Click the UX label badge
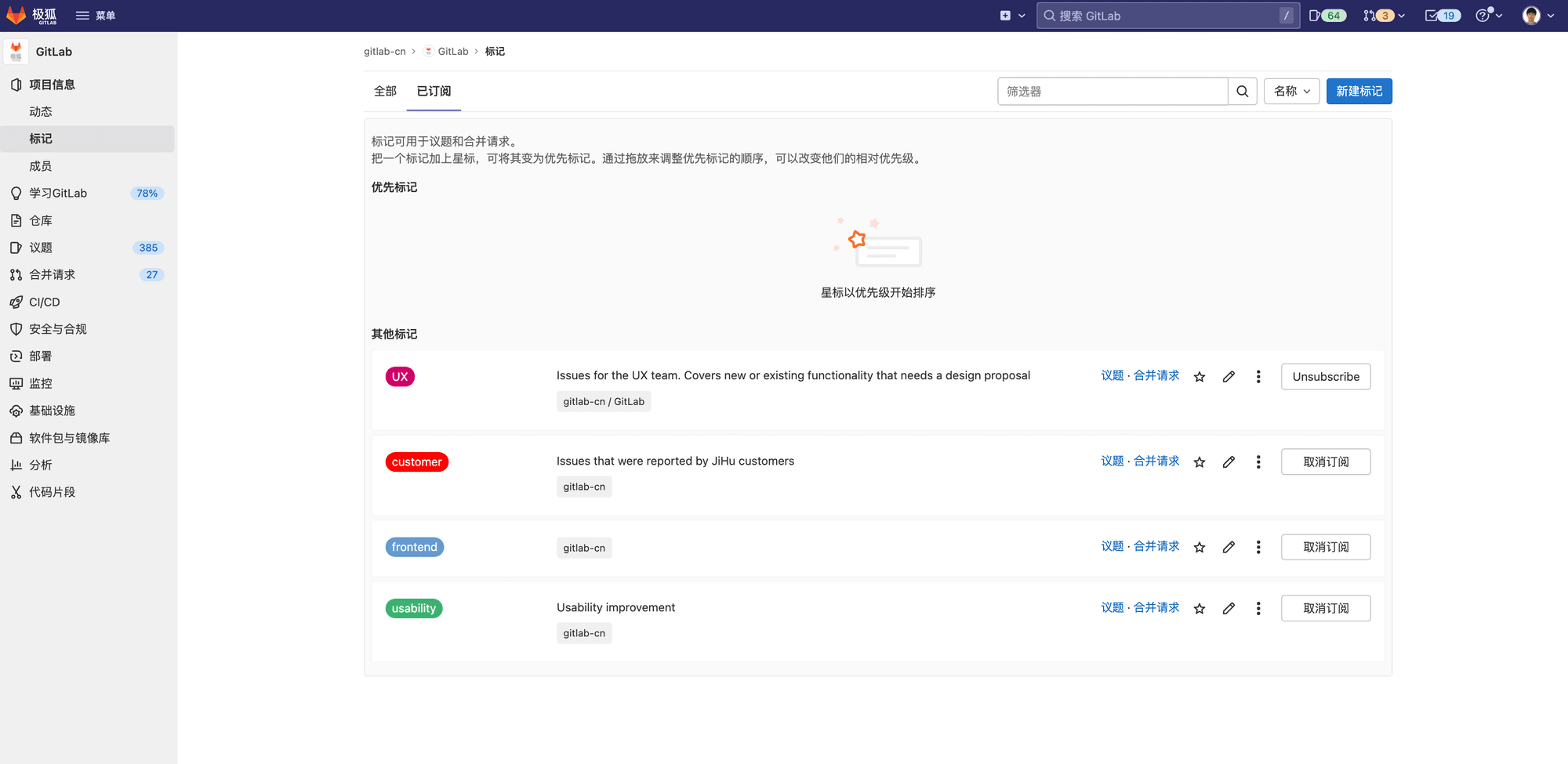 pos(400,377)
